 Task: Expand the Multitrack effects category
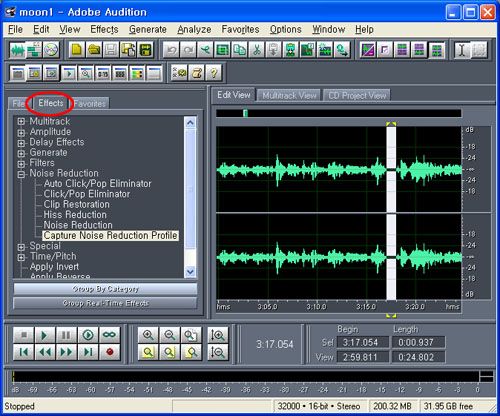point(21,121)
